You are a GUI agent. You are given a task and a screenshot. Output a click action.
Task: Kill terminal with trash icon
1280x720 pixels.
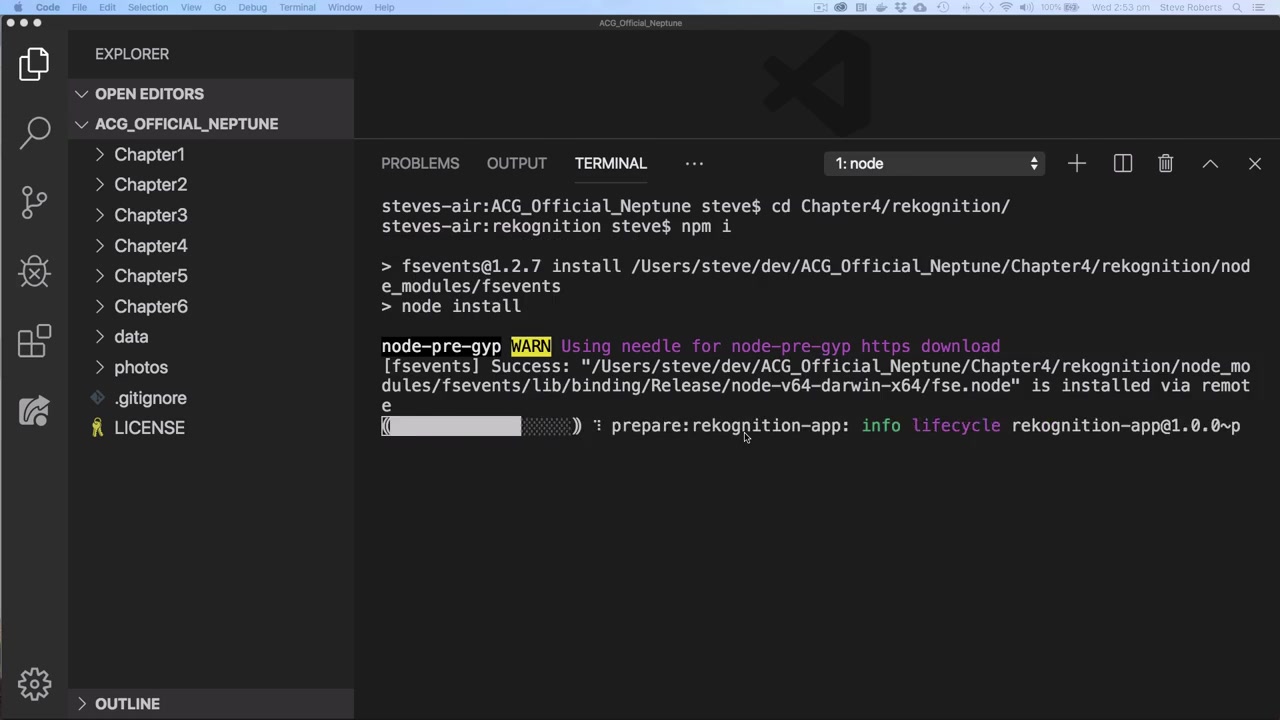pos(1165,163)
